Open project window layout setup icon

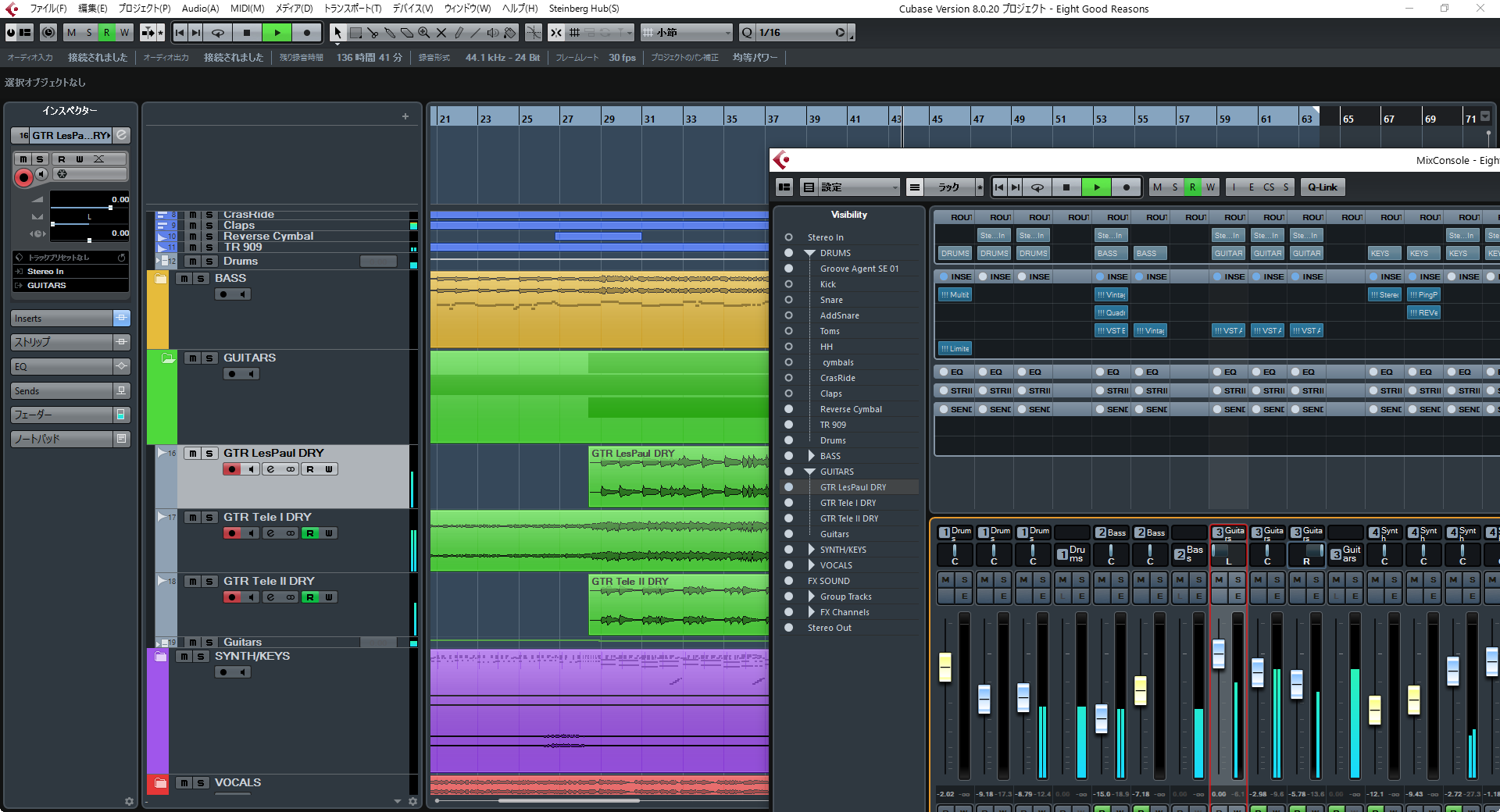25,33
